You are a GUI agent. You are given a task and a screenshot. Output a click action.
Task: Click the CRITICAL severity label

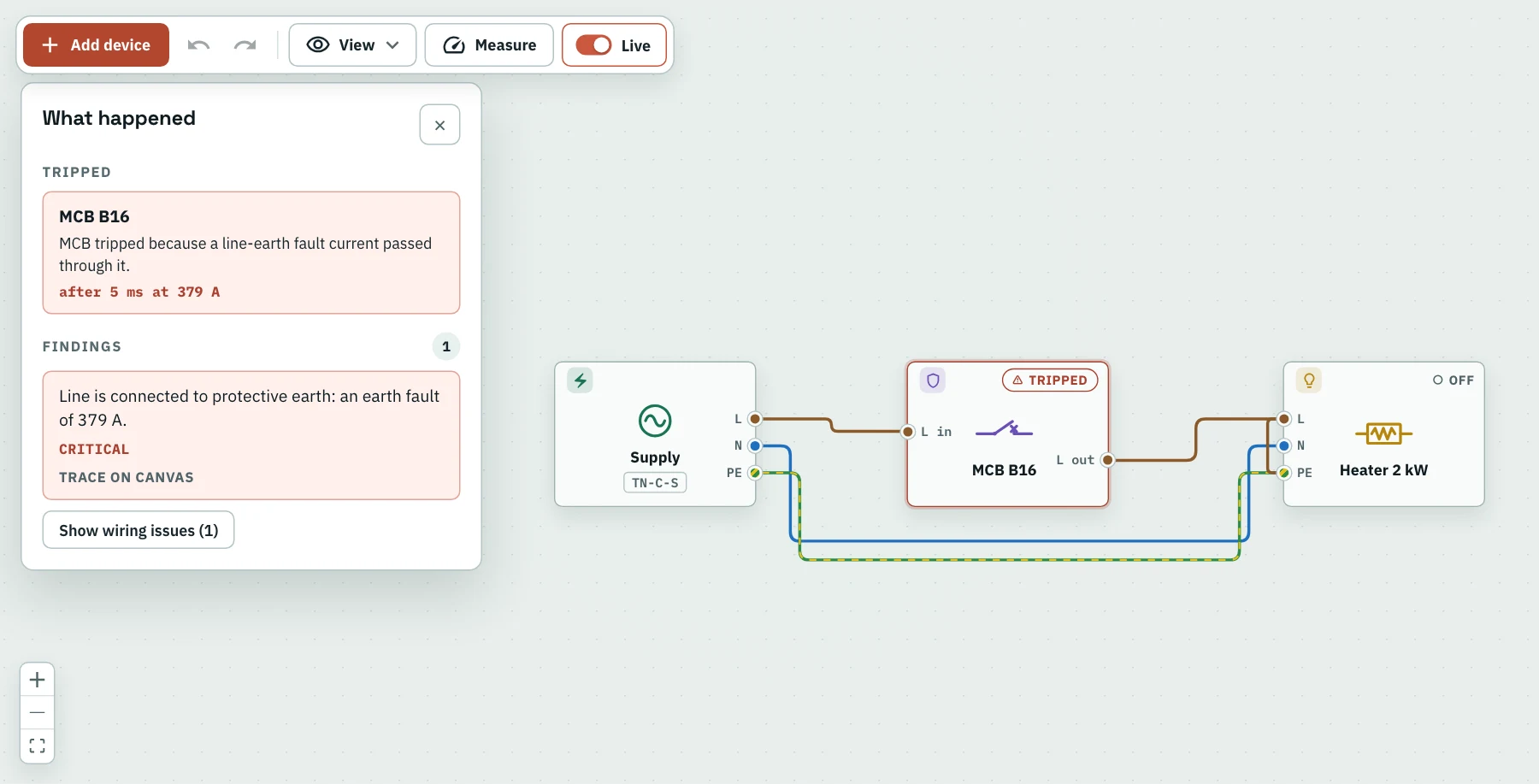coord(94,449)
